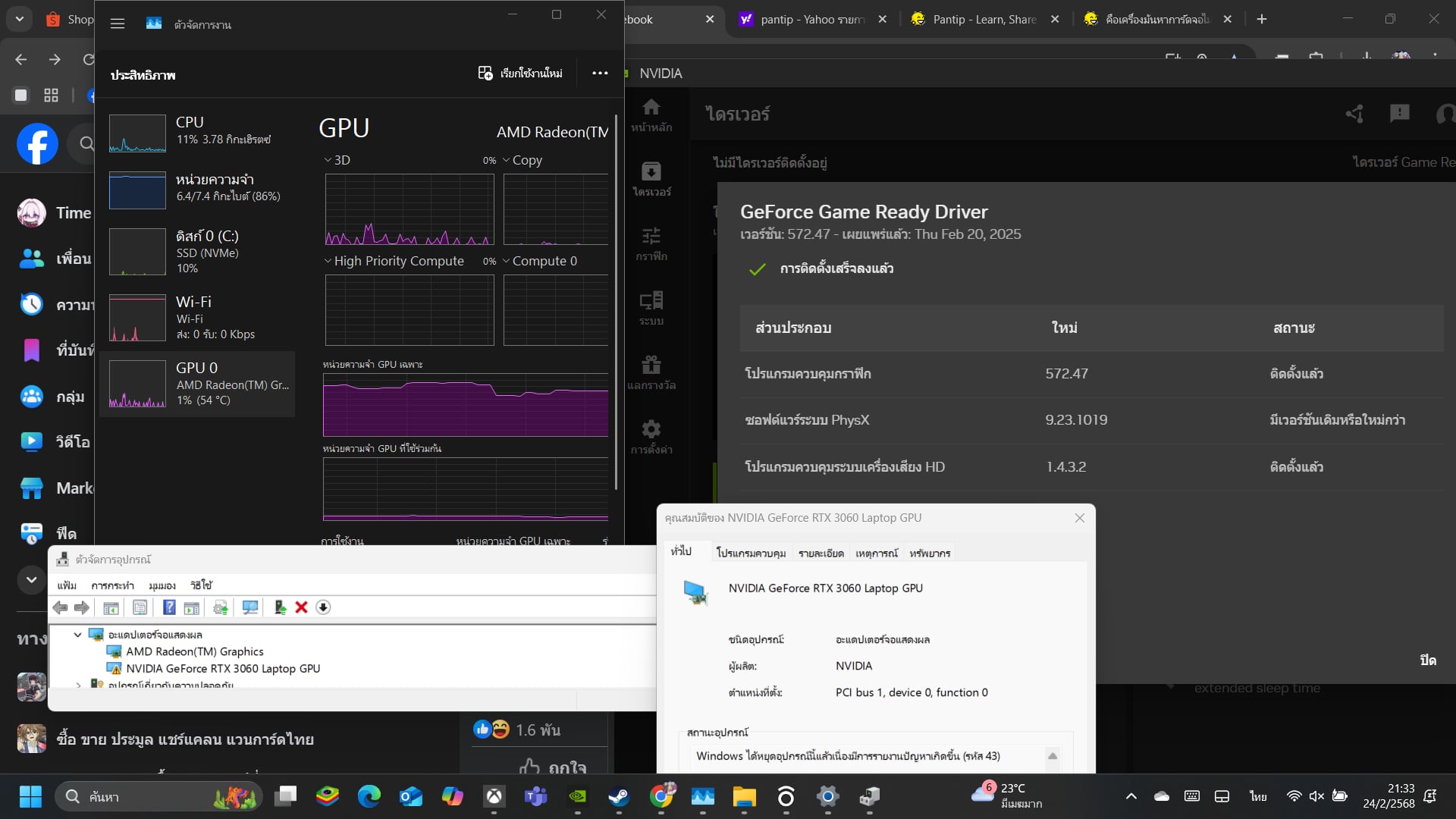
Task: Select Disk 0 (C:) SSD performance entry
Action: [197, 252]
